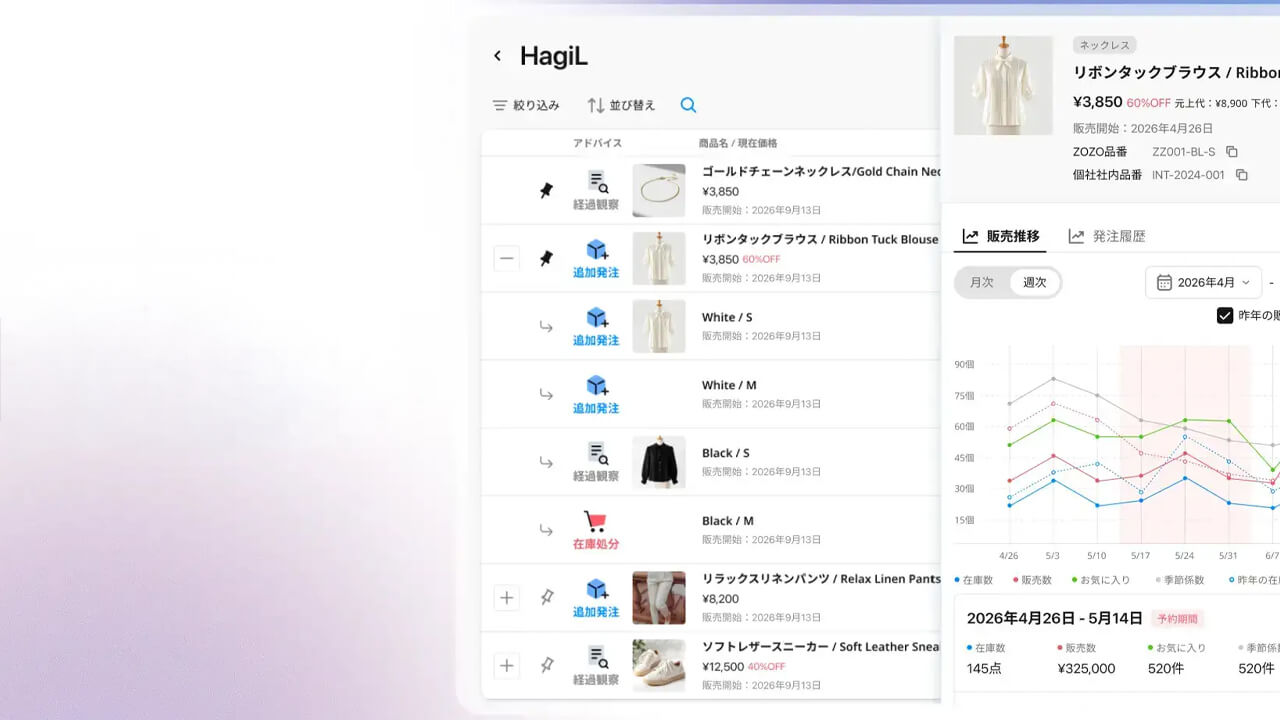This screenshot has height=720, width=1280.
Task: Click the ¥325,000 sales value
Action: point(1086,669)
